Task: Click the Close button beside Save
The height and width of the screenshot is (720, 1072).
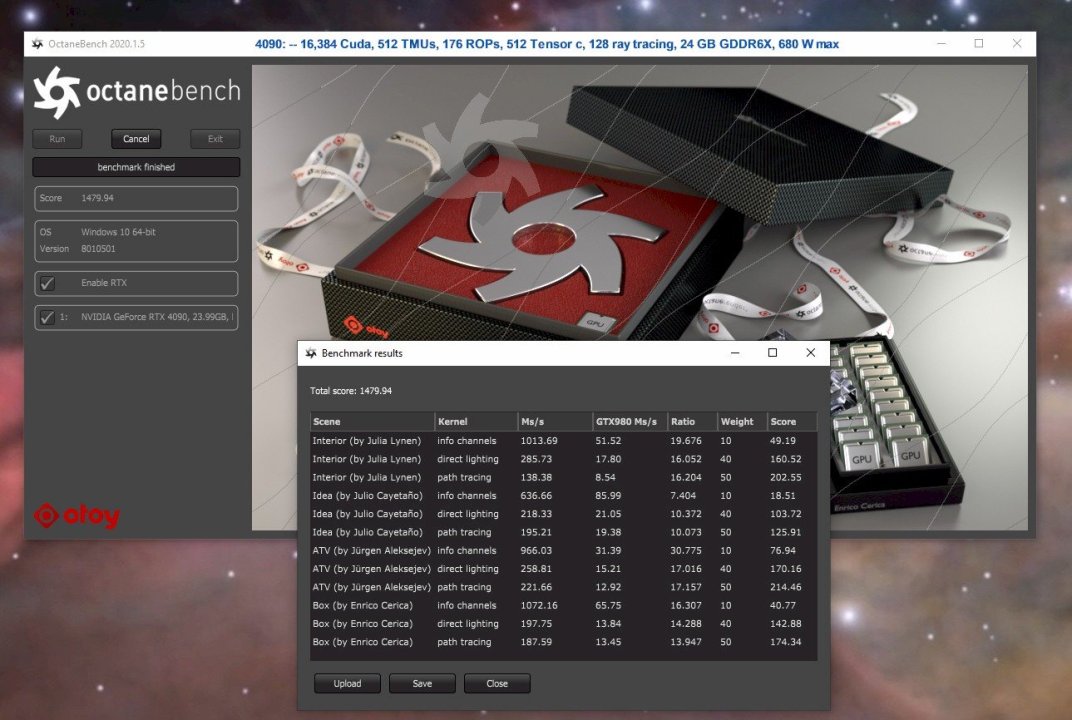Action: 497,684
